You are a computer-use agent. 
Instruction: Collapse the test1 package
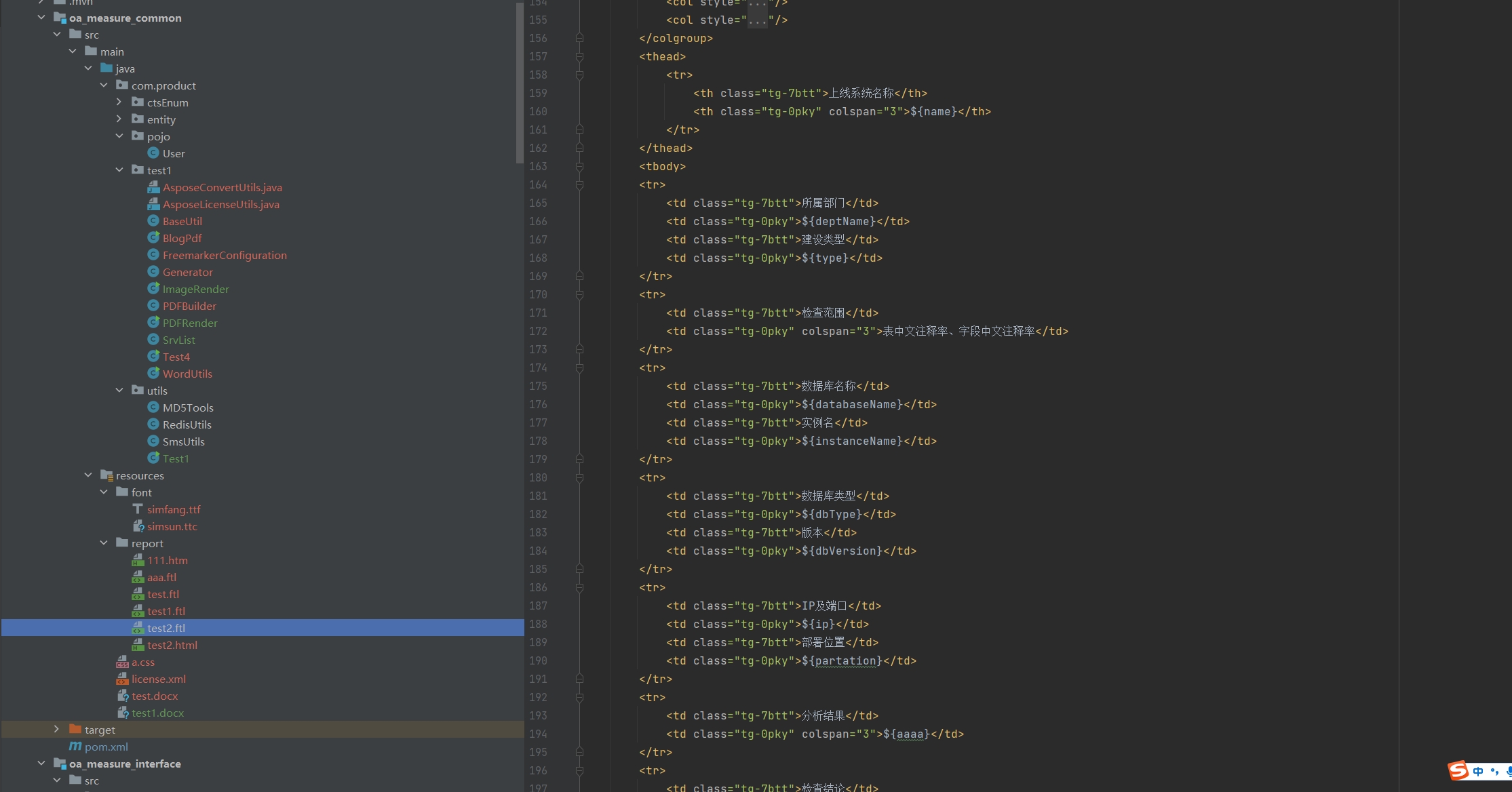pyautogui.click(x=119, y=170)
